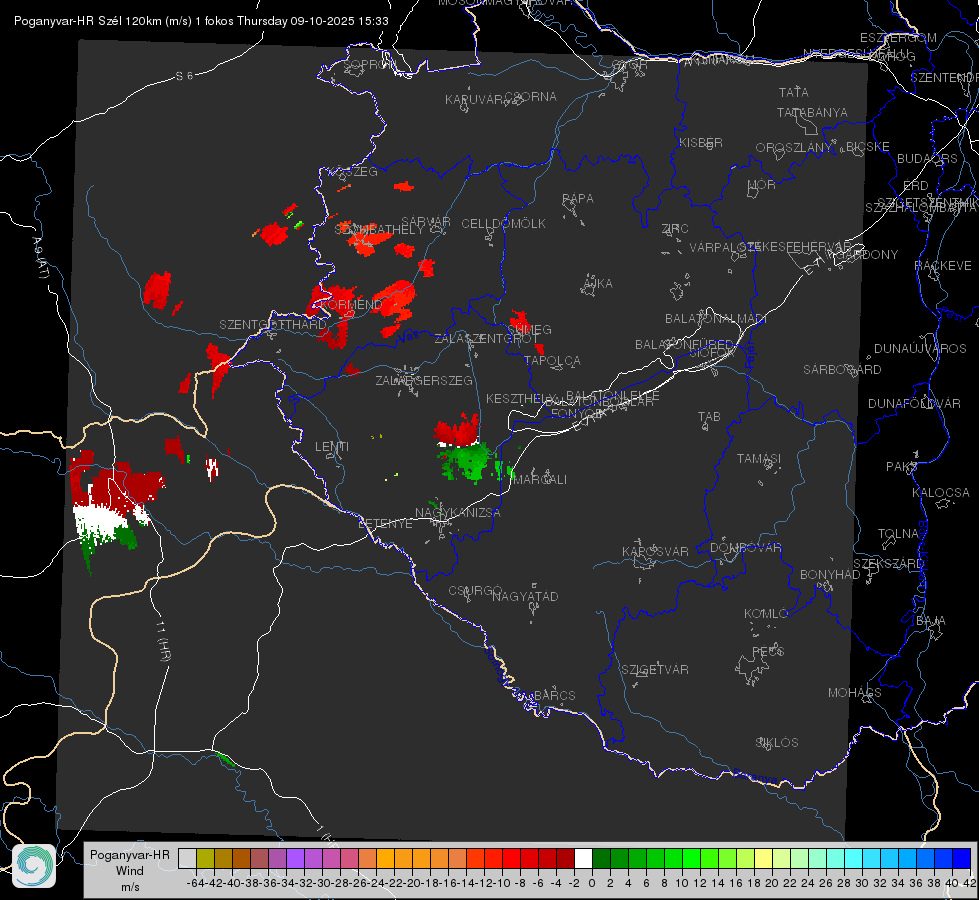
Task: Select the BAJA town label
Action: [x=931, y=621]
